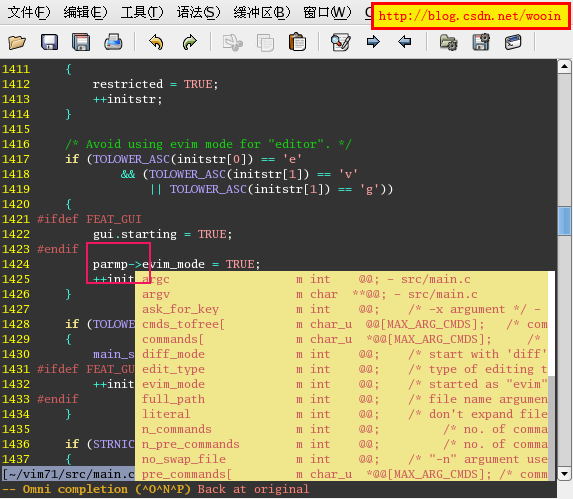The image size is (573, 499).
Task: Click the main.c status line path
Action: (x=69, y=474)
